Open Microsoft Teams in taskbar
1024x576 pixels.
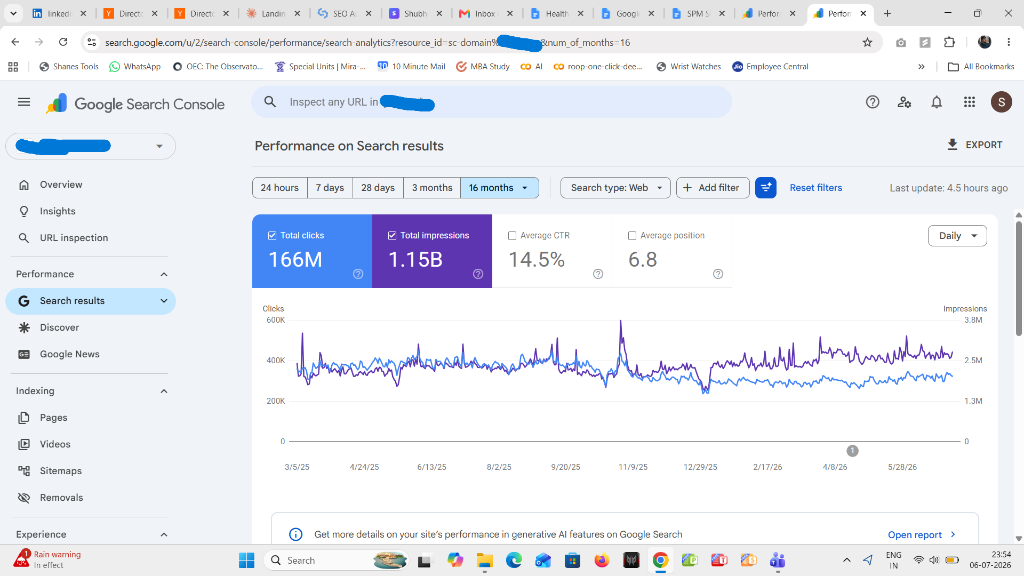coord(777,560)
